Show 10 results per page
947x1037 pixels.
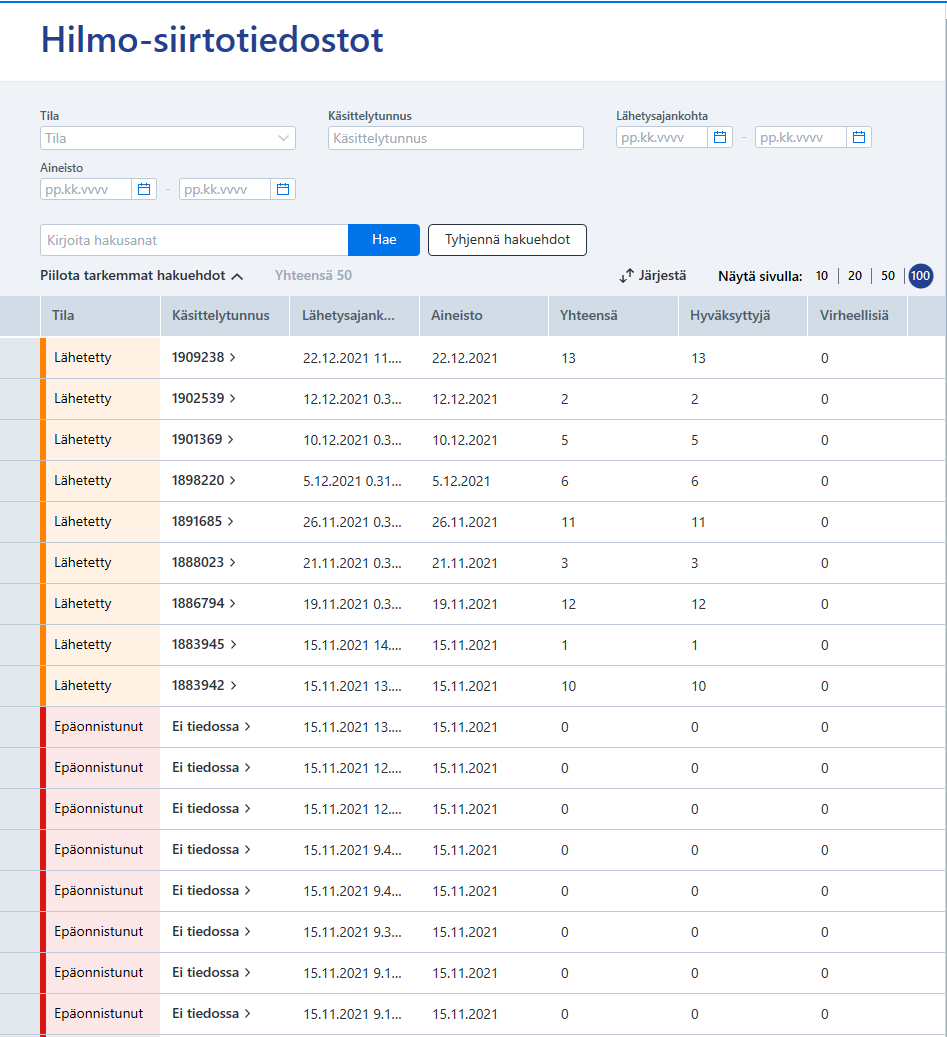822,276
